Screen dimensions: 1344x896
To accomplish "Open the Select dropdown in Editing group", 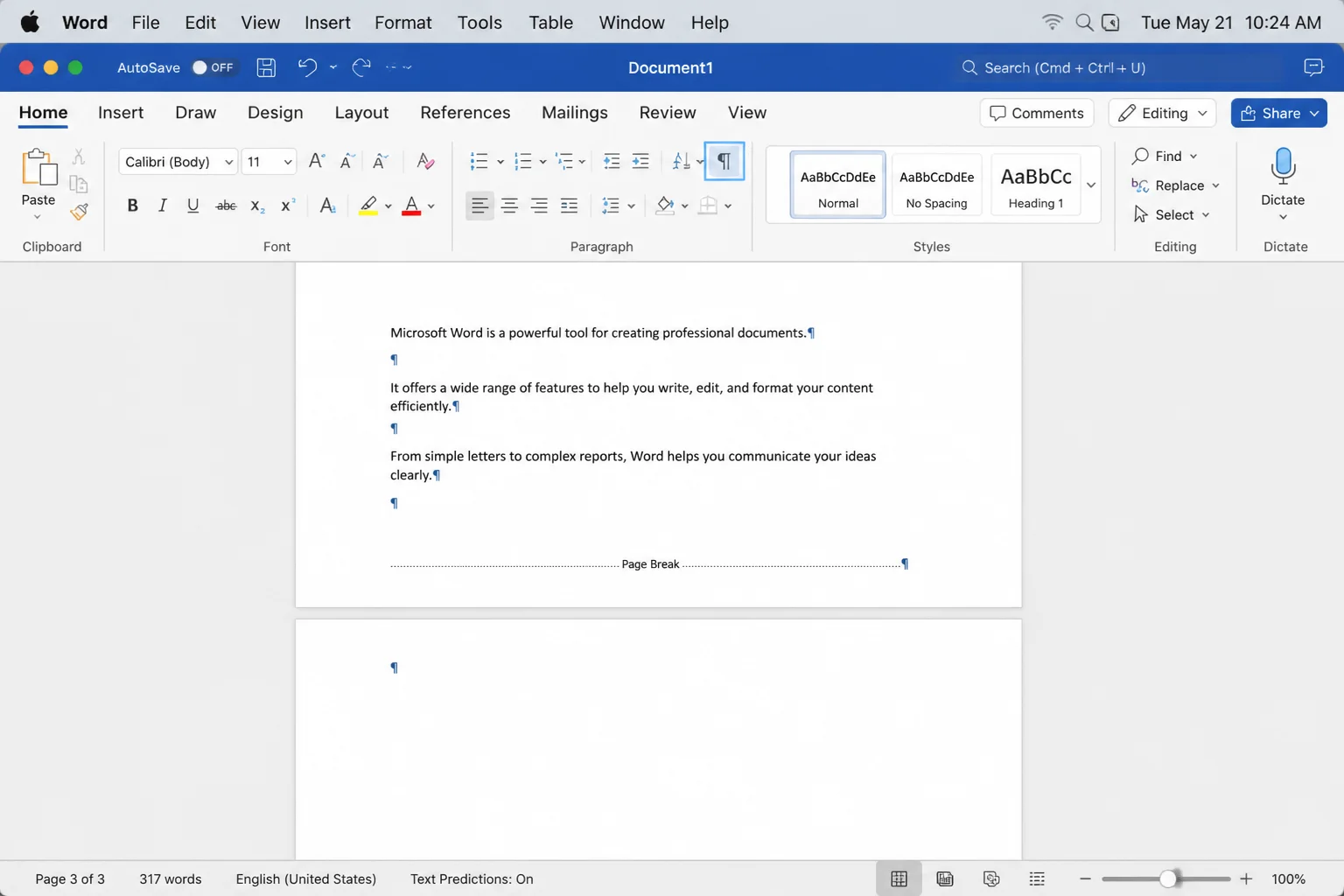I will 1172,214.
